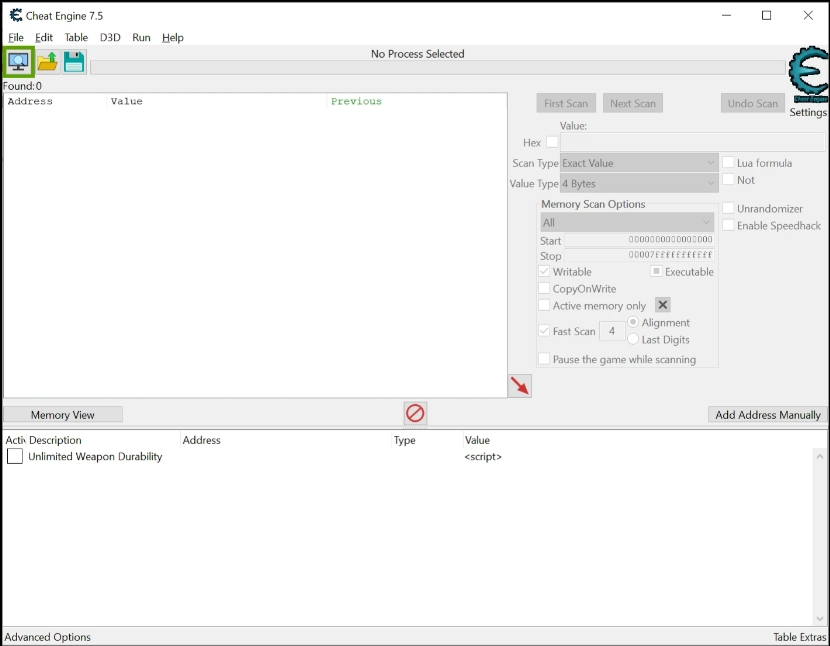Click the Address column header in results
Screen dimensions: 830x646
coord(55,101)
